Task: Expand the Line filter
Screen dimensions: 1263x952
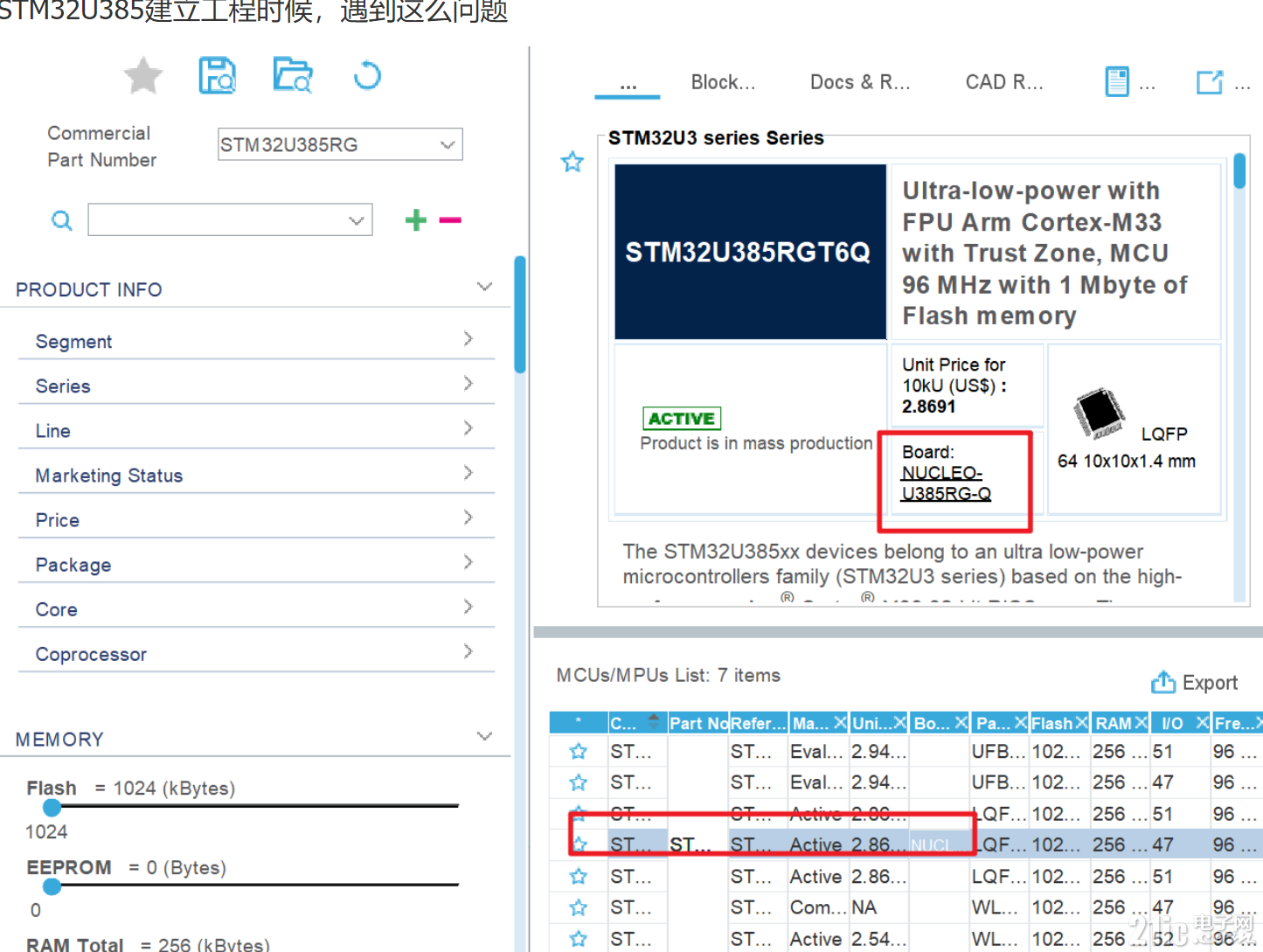Action: (468, 427)
